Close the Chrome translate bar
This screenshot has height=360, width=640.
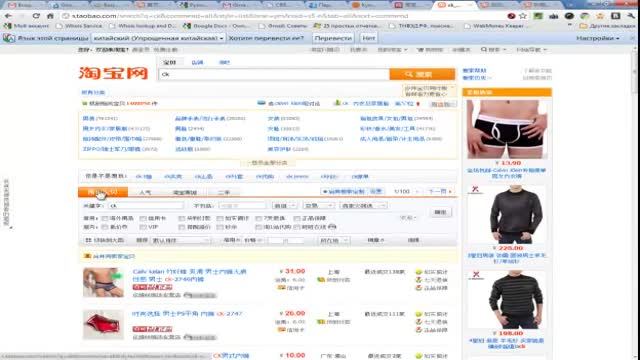(x=632, y=38)
